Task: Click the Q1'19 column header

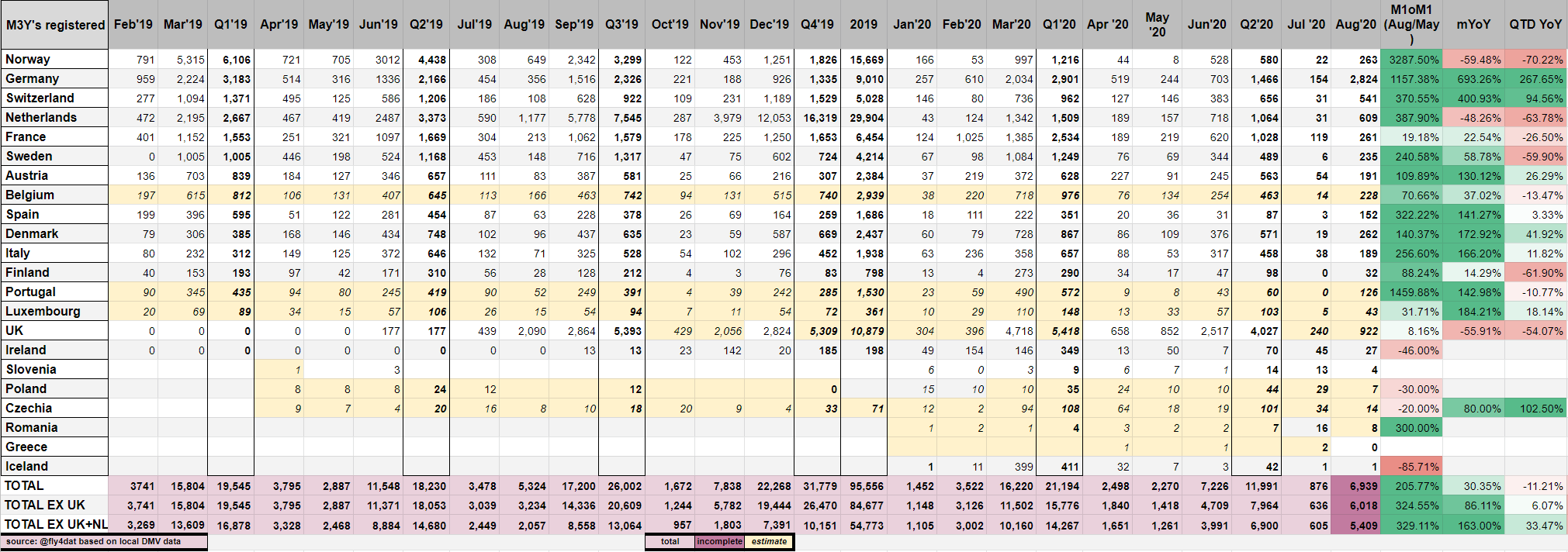Action: [x=231, y=25]
